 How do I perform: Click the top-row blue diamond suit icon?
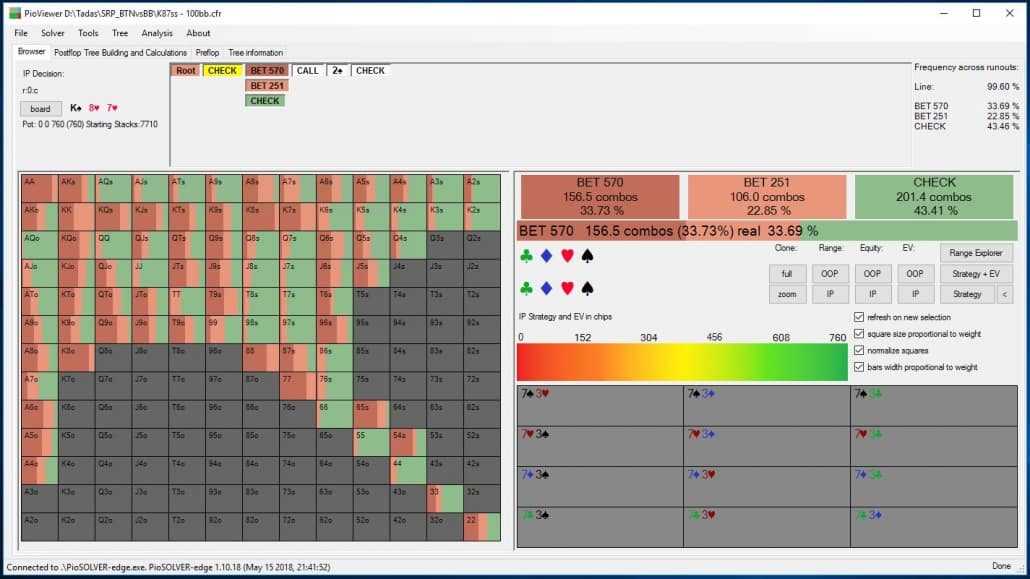point(547,256)
